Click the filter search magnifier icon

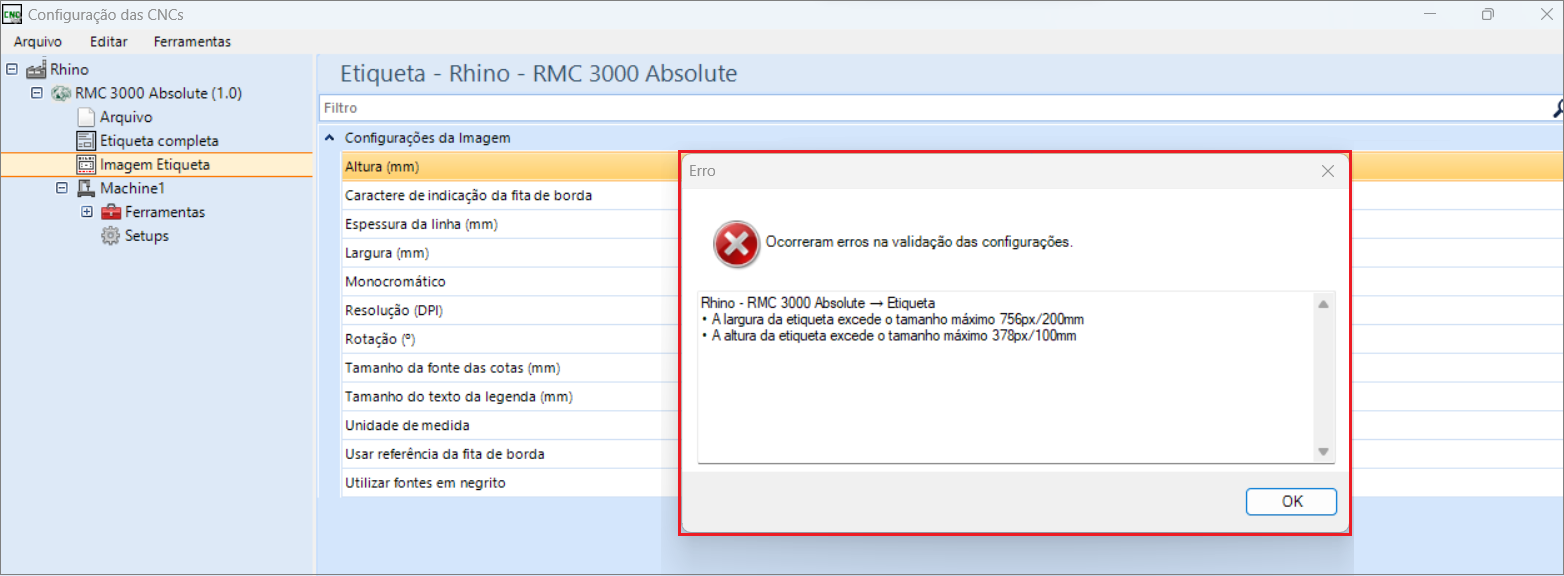1557,108
